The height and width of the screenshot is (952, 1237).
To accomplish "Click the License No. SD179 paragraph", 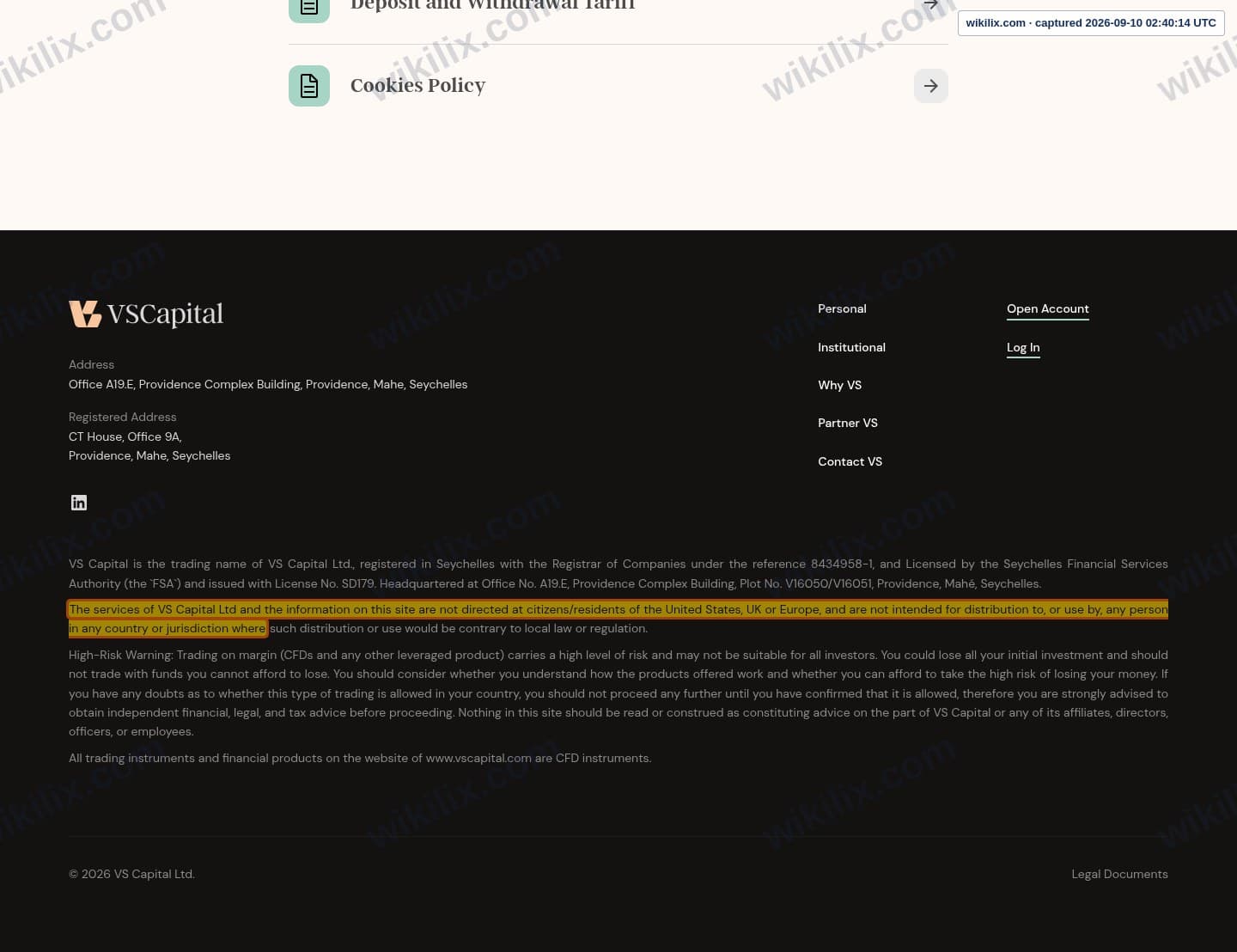I will tap(618, 574).
